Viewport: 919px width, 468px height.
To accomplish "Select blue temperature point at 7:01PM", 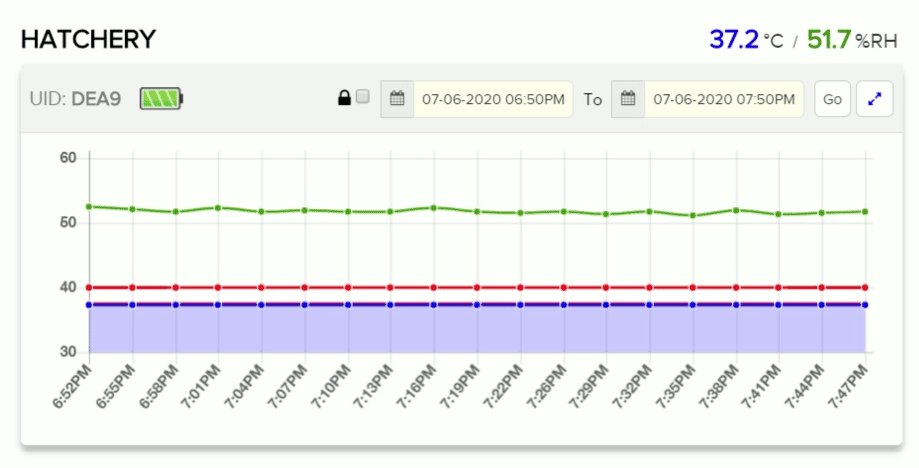I will [x=218, y=304].
